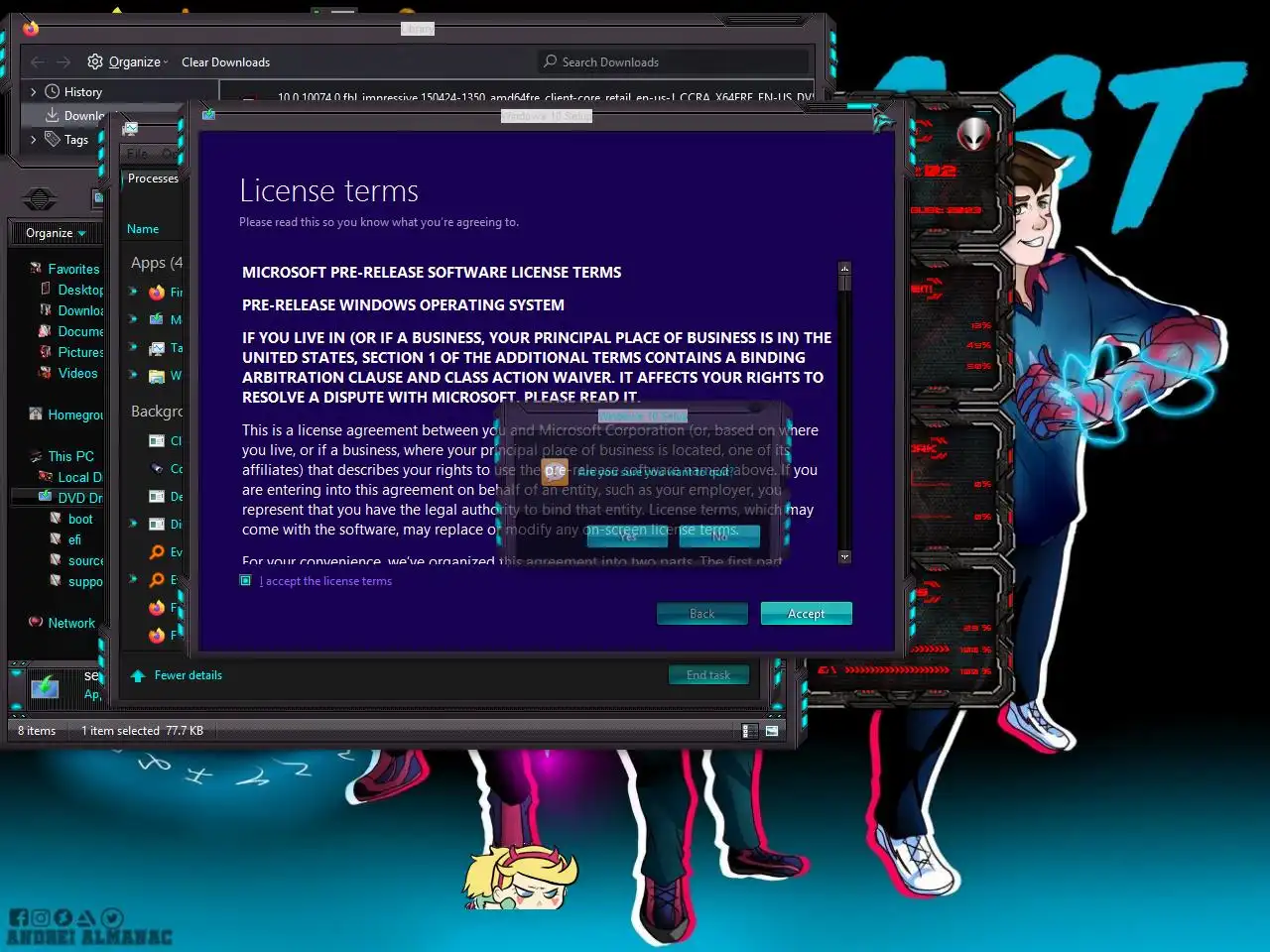Click the Homegroup icon in the Explorer sidebar

pos(36,415)
